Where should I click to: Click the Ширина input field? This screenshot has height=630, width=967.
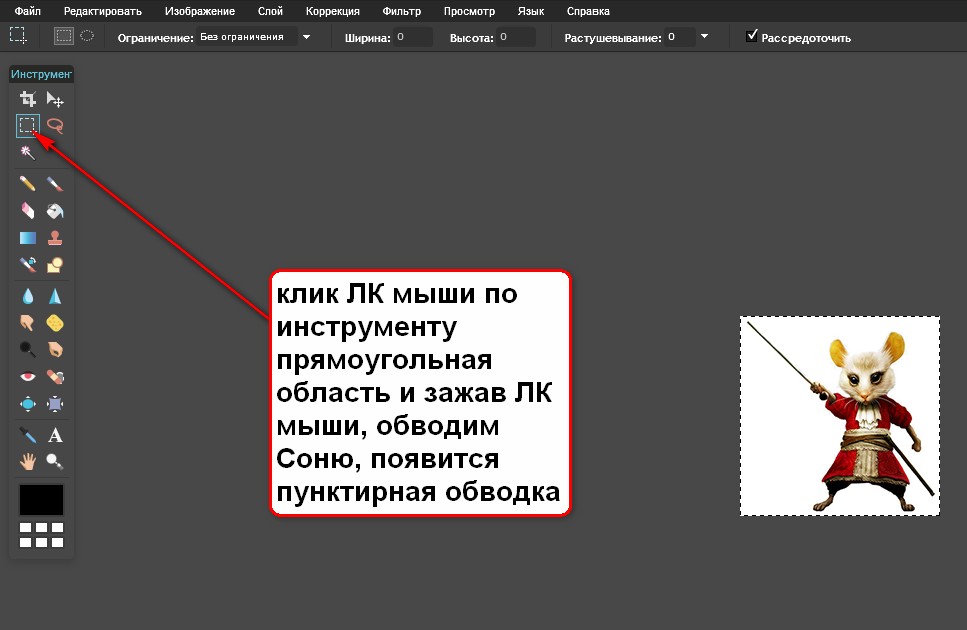[x=412, y=37]
